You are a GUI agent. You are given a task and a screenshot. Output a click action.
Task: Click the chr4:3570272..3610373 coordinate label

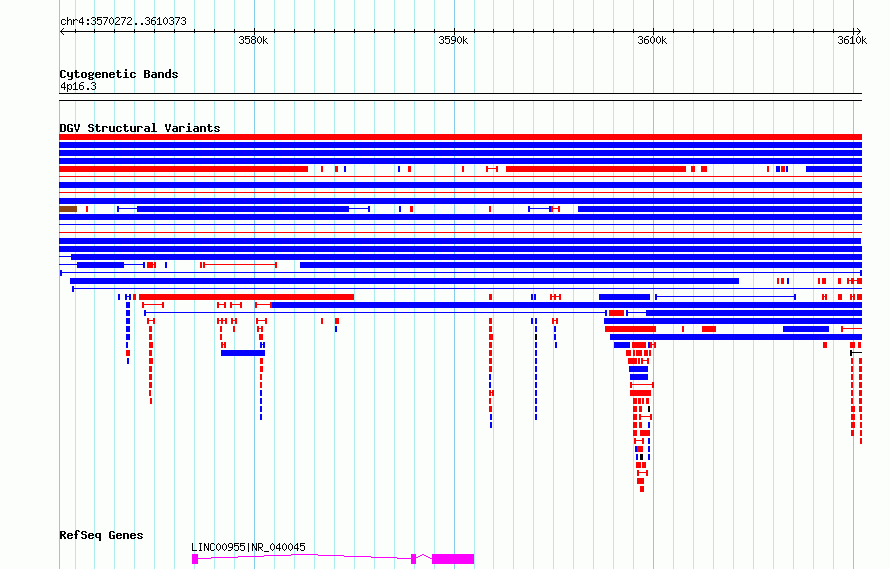click(123, 21)
